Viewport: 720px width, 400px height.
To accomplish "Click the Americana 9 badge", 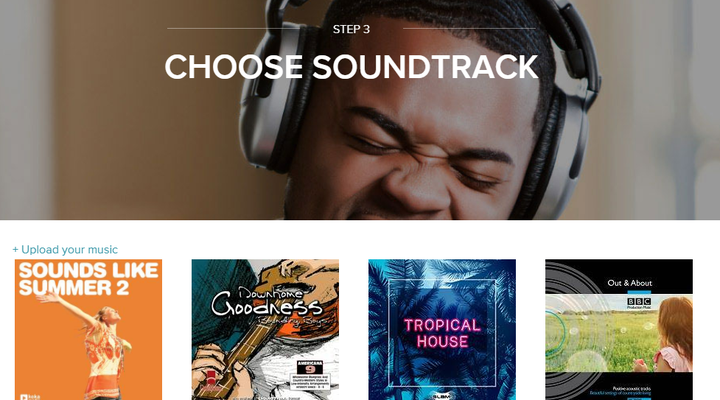I will pos(310,367).
